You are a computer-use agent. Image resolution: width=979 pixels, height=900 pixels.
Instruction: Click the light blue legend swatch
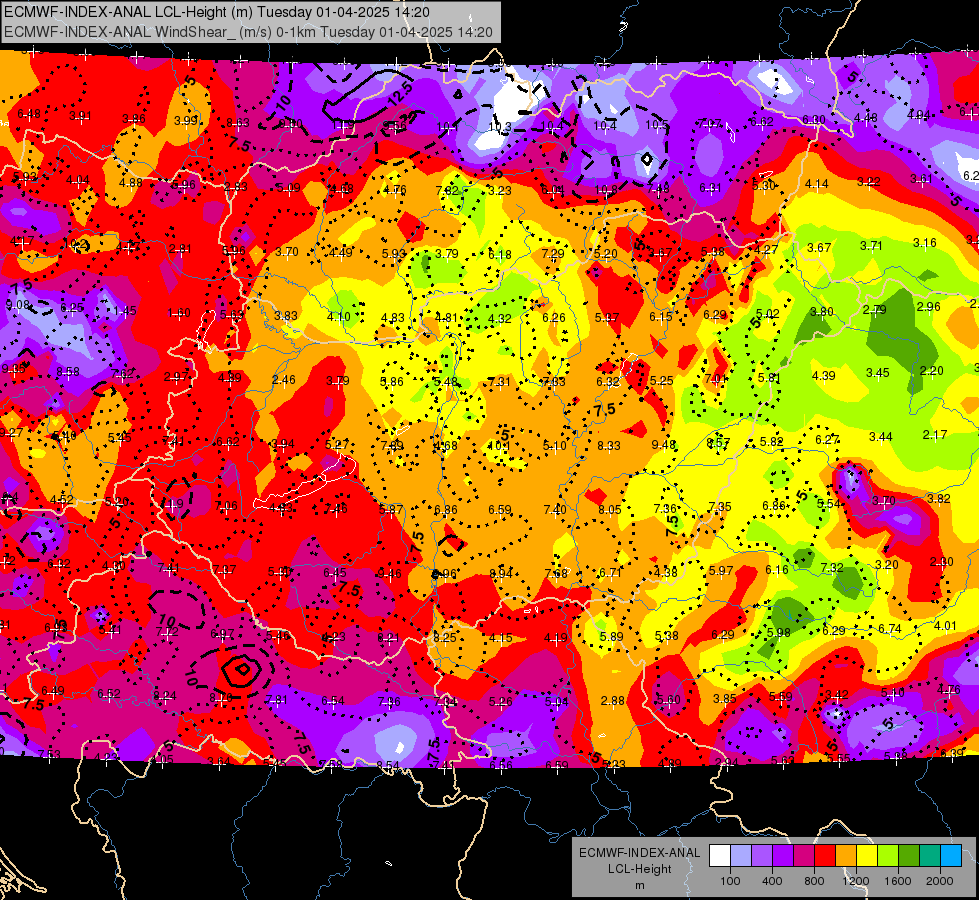click(741, 856)
